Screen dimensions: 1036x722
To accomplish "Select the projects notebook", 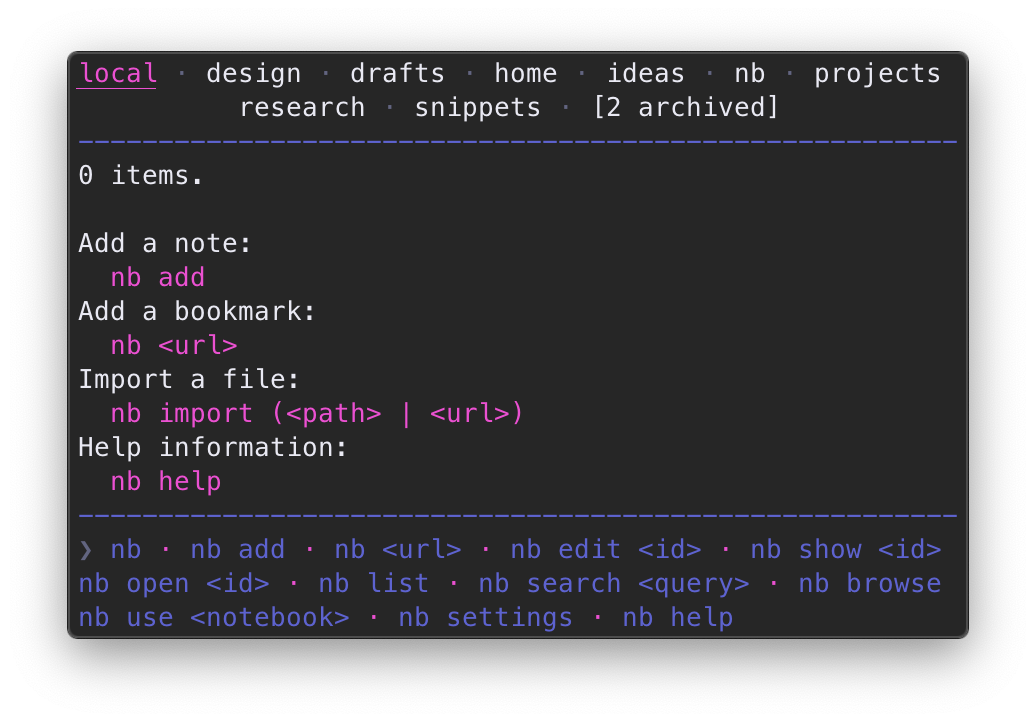I will pyautogui.click(x=877, y=72).
